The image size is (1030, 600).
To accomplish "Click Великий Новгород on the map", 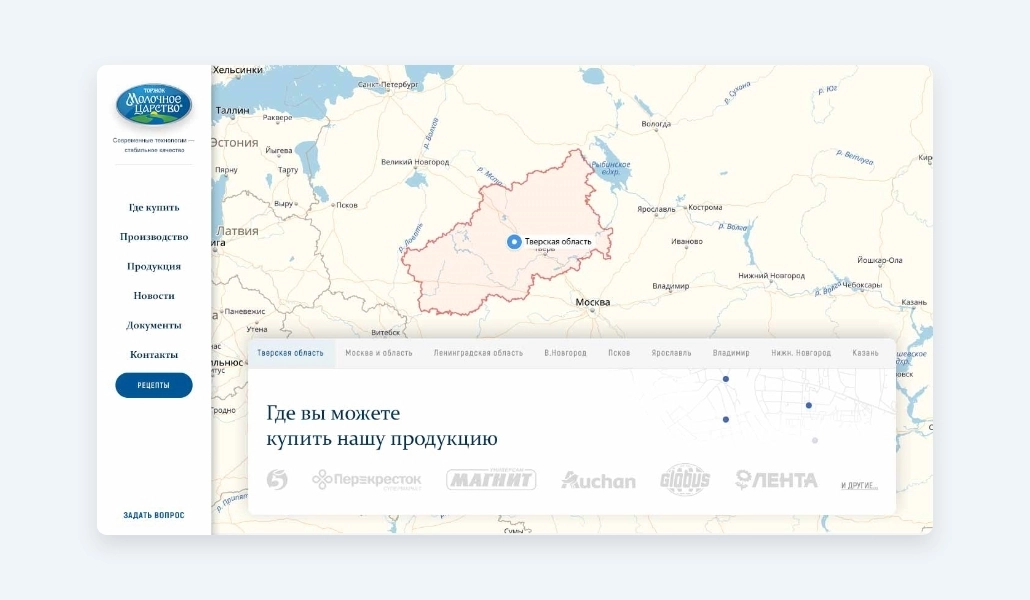I will pos(415,162).
